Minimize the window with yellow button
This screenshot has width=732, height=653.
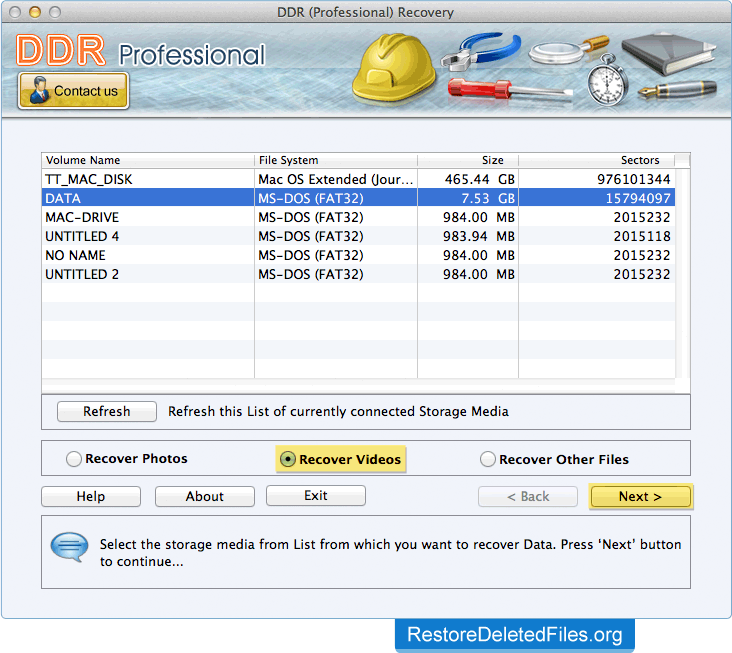pyautogui.click(x=35, y=12)
